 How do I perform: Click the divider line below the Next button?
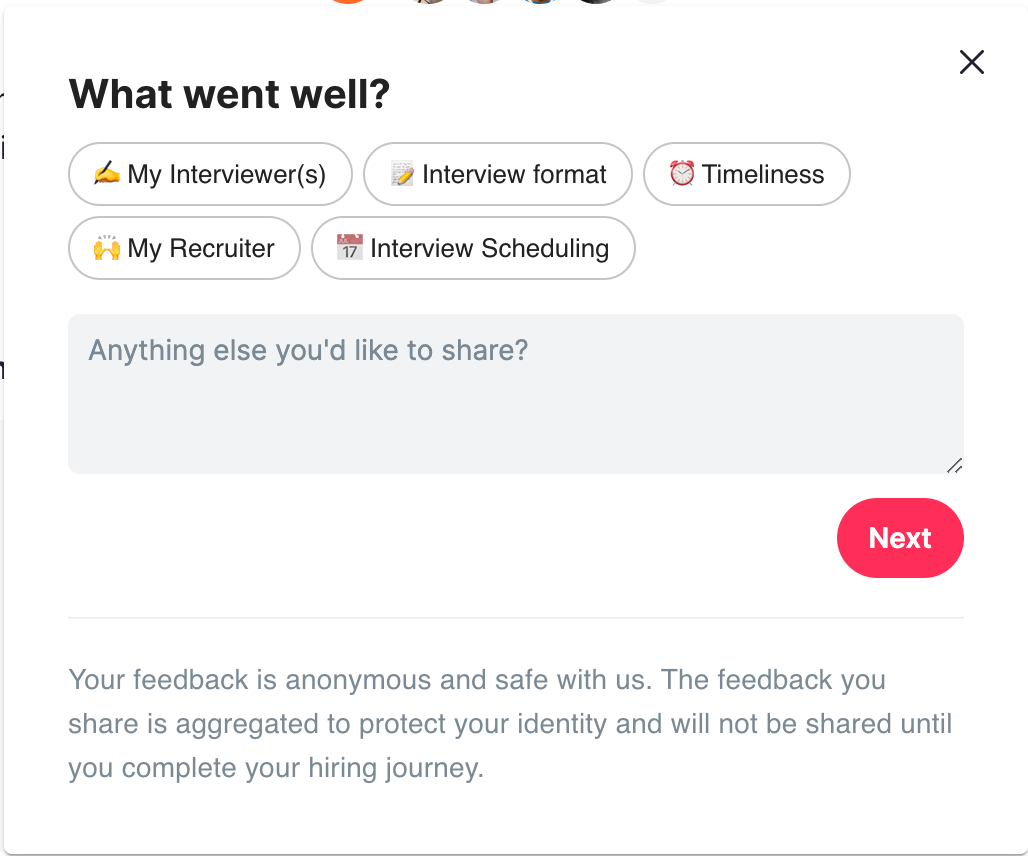pyautogui.click(x=516, y=617)
